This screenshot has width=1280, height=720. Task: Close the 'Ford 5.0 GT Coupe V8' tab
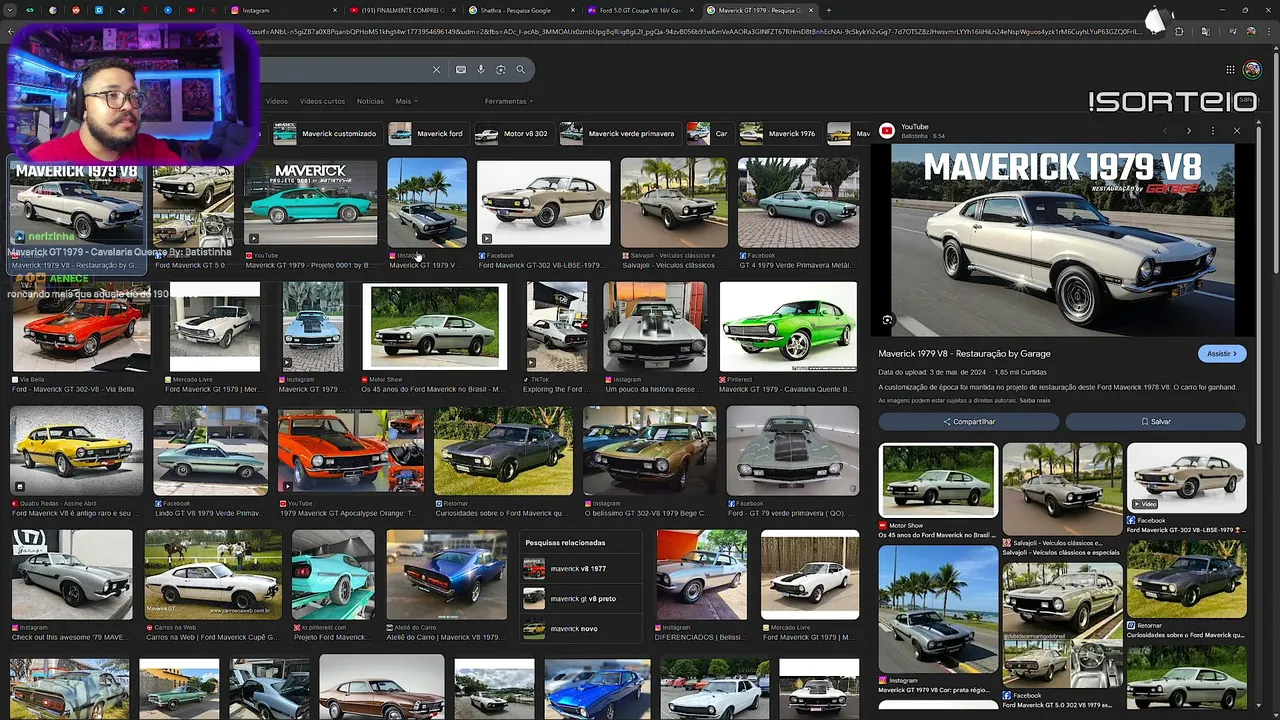coord(692,10)
